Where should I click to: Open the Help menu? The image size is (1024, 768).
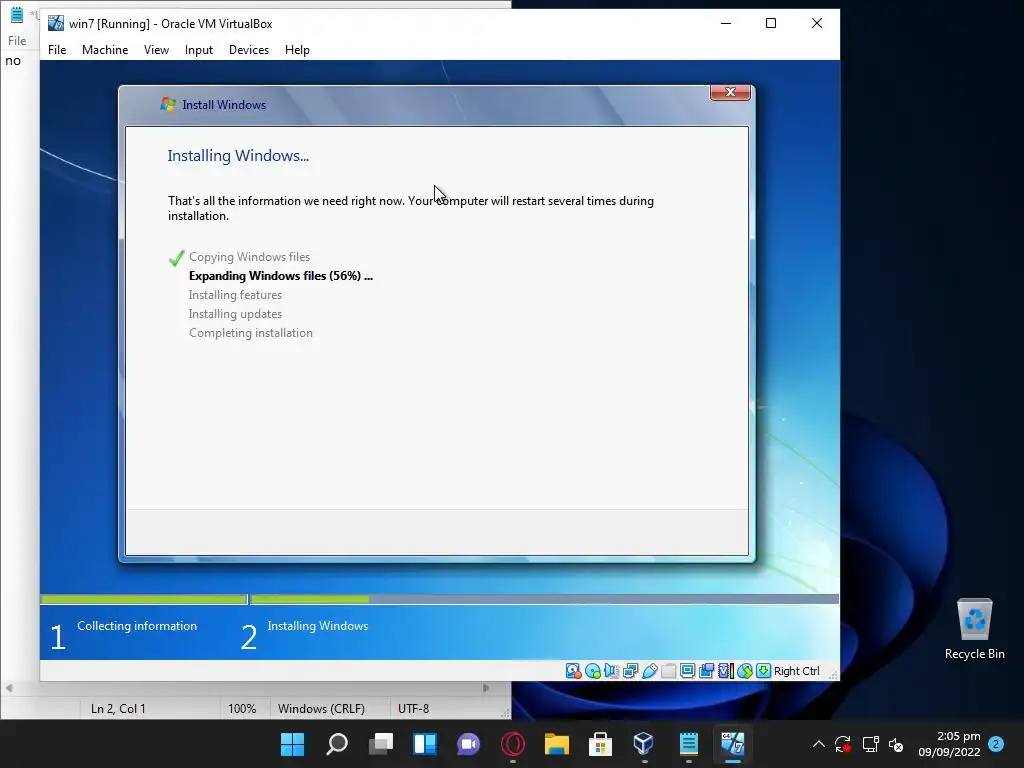(x=297, y=50)
